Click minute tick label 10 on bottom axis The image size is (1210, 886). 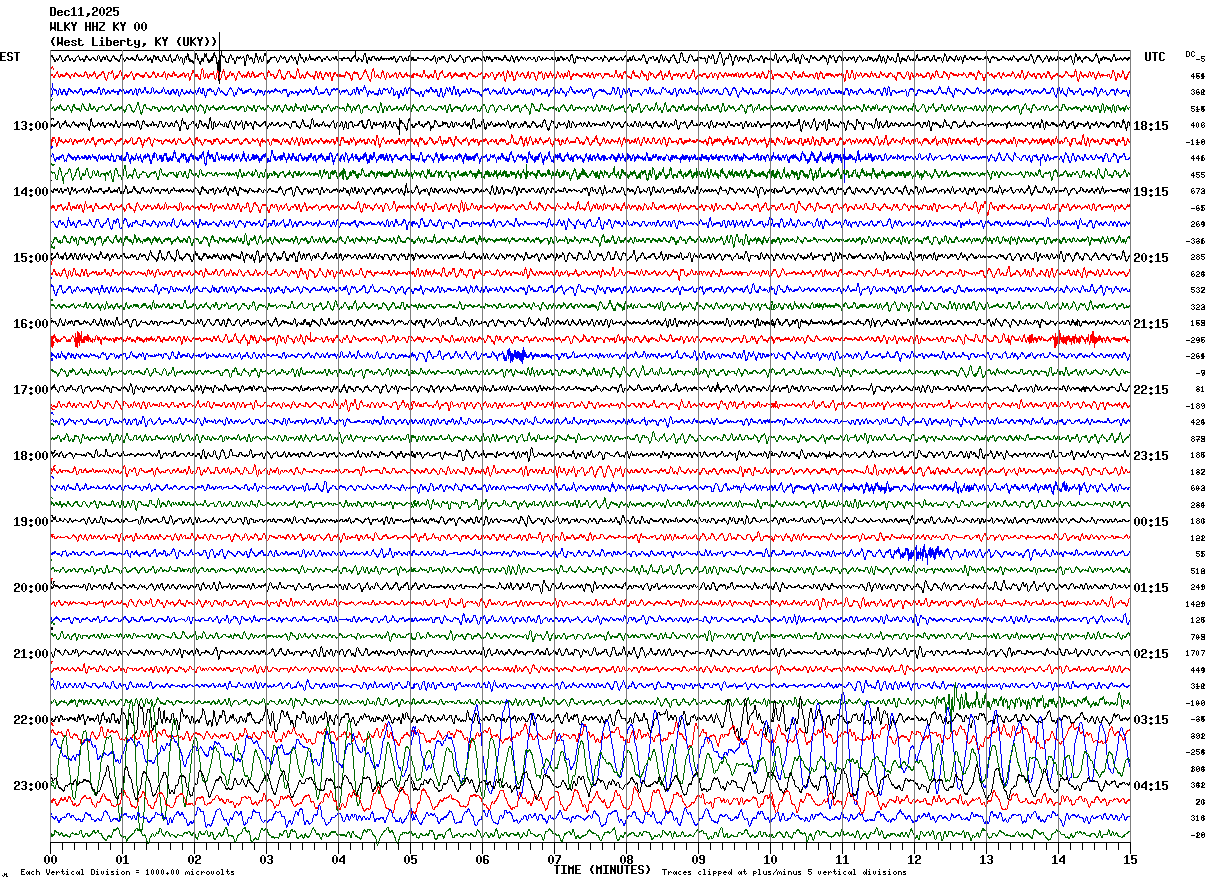pyautogui.click(x=770, y=859)
